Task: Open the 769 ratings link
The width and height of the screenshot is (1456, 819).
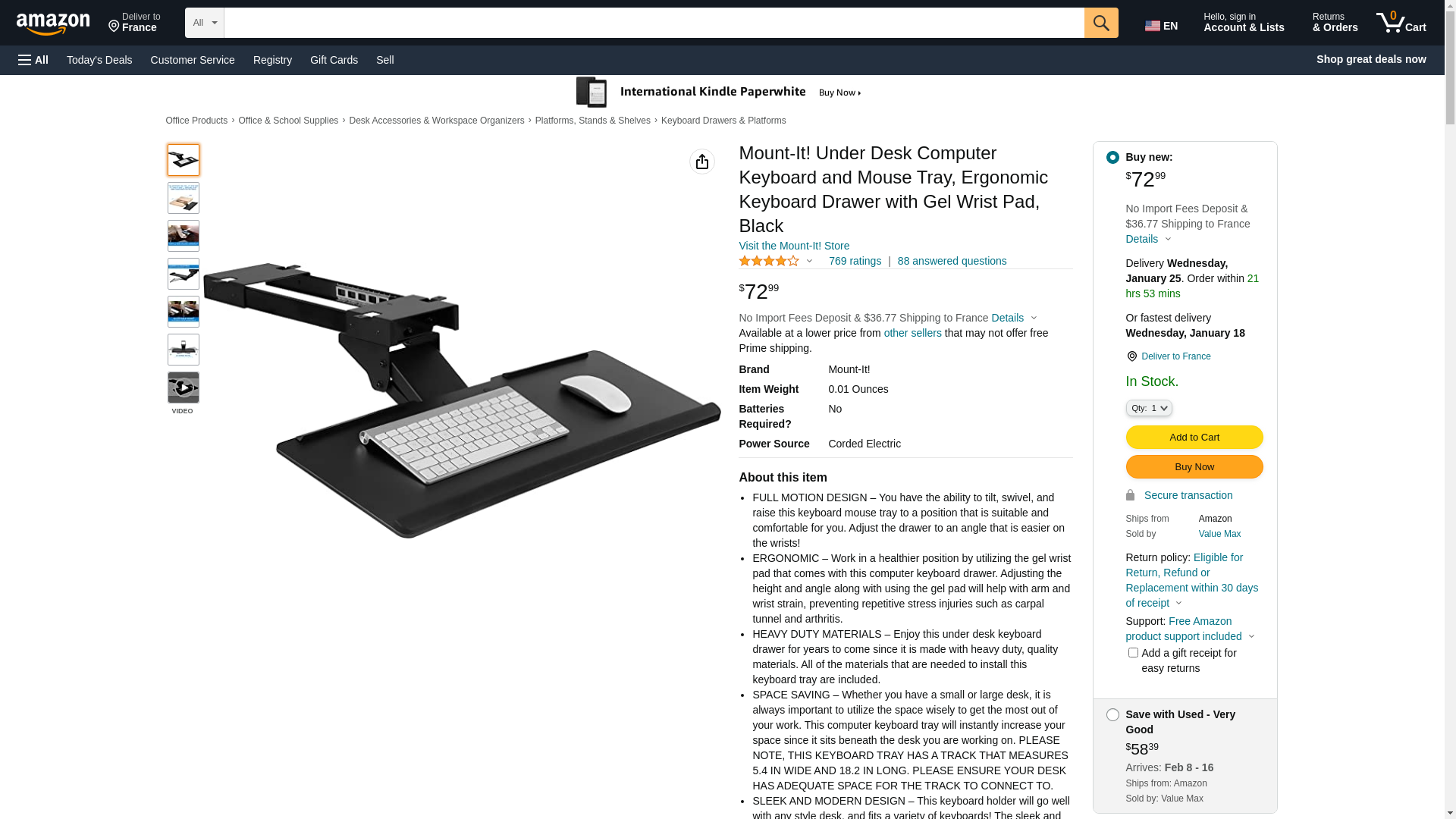Action: (855, 261)
